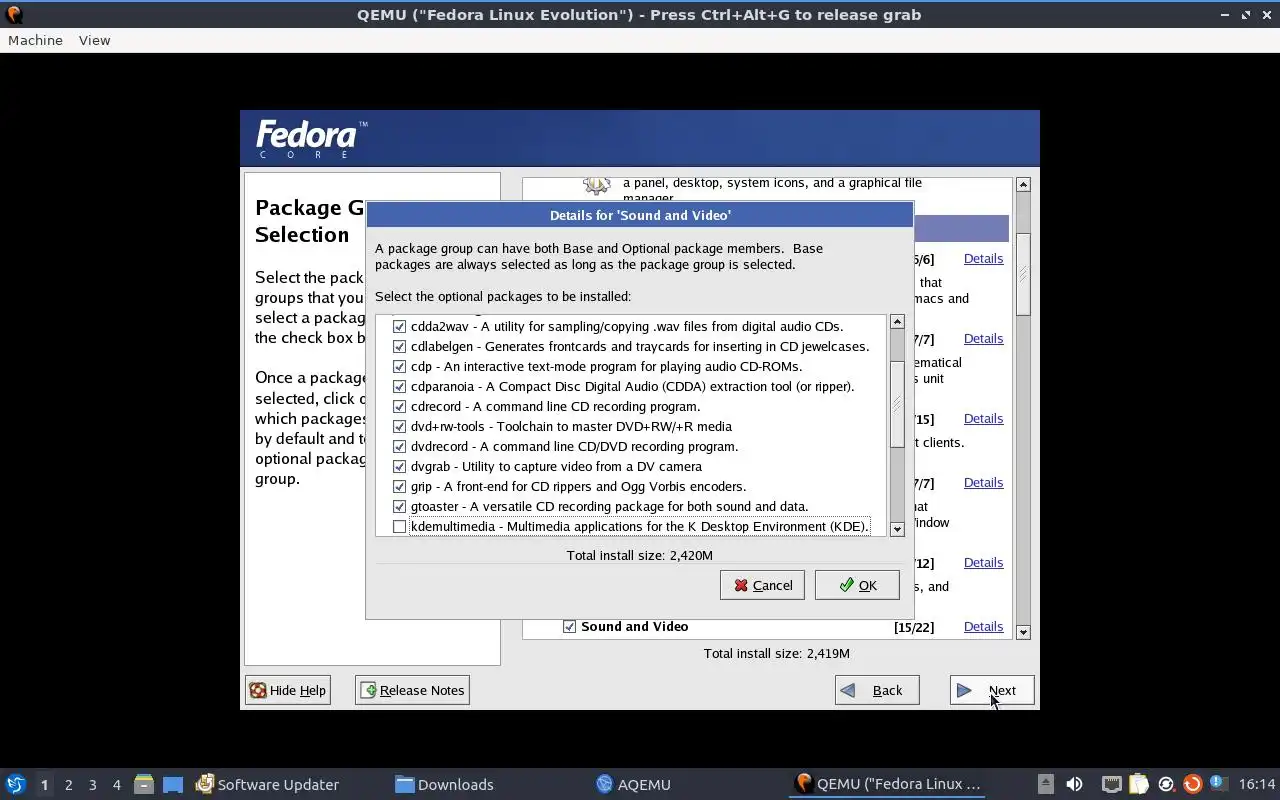This screenshot has width=1280, height=800.
Task: Uncheck the cdlabelgen package
Action: [400, 346]
